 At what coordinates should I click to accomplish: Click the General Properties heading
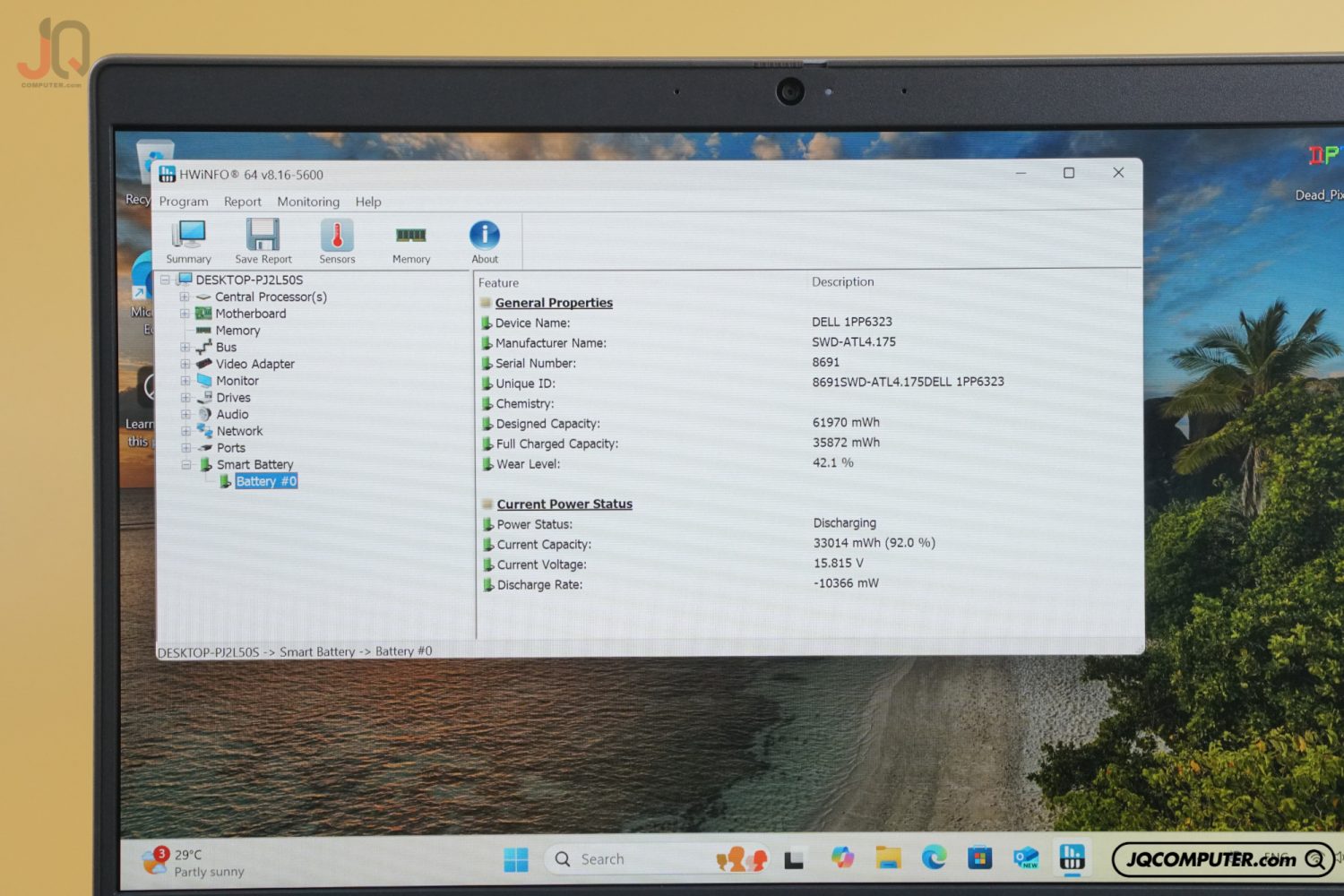click(554, 303)
